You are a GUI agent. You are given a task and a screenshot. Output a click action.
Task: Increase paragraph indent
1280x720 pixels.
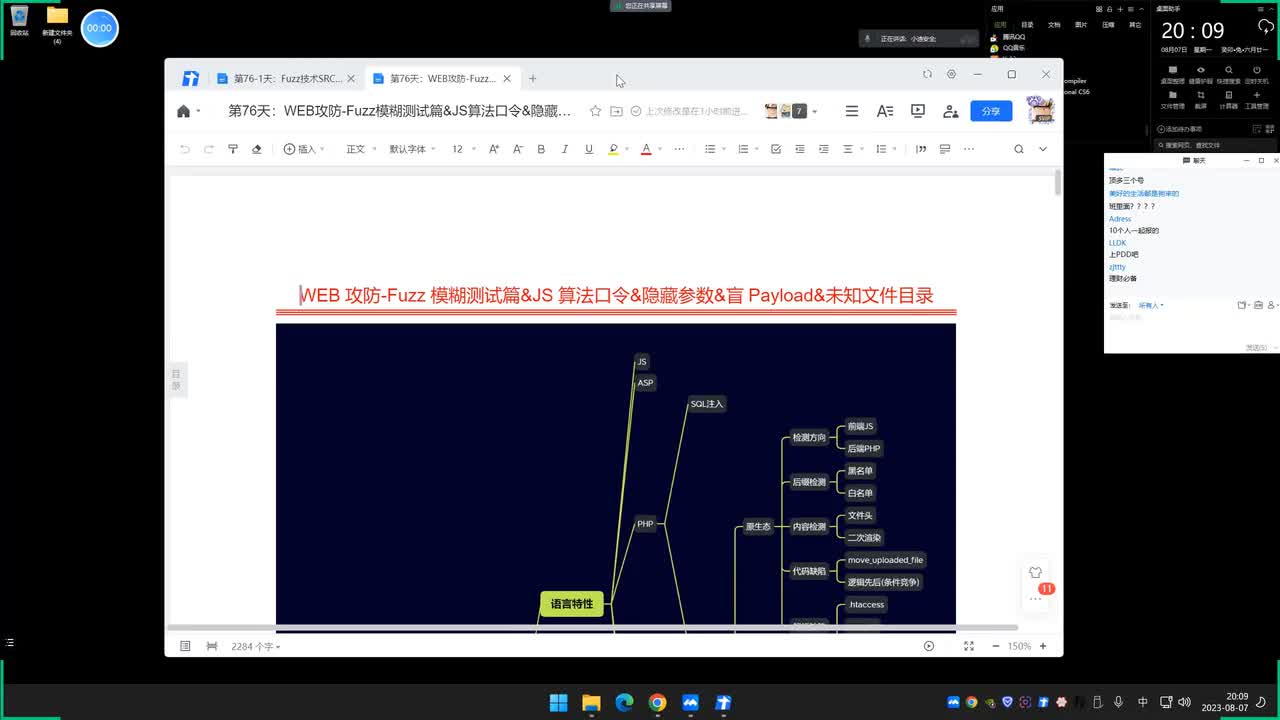(824, 149)
